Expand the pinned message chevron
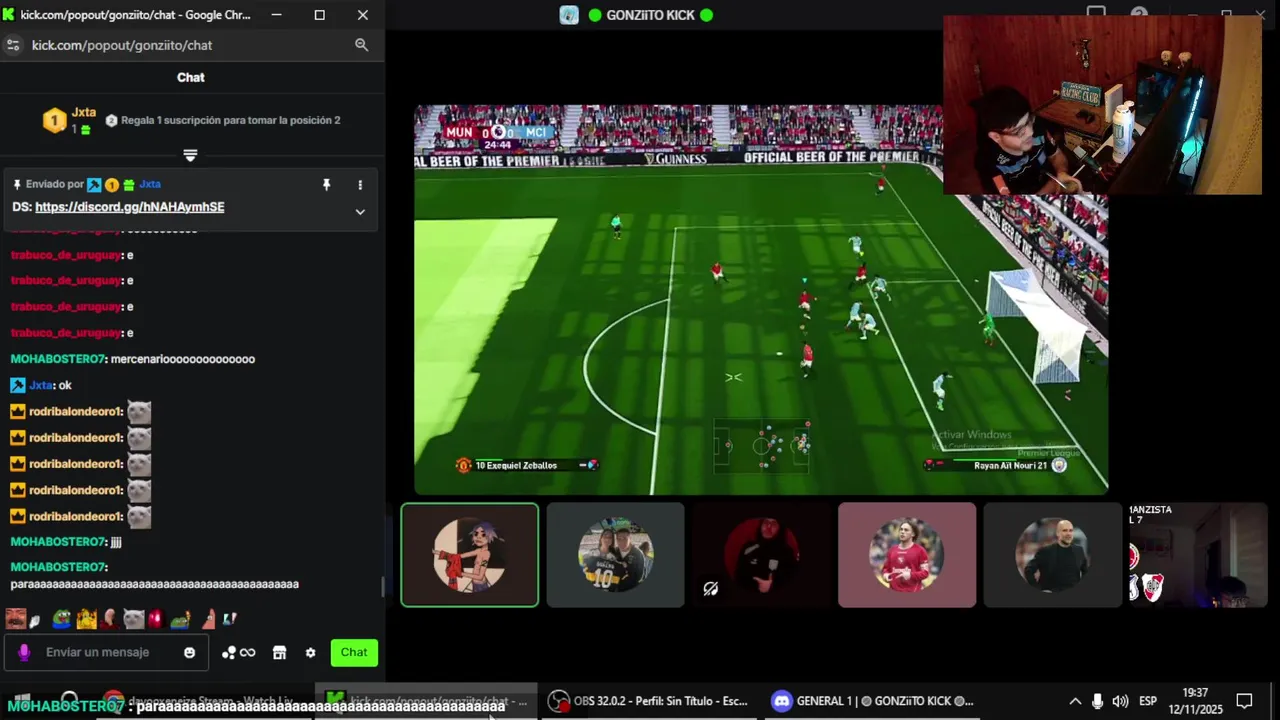 360,212
